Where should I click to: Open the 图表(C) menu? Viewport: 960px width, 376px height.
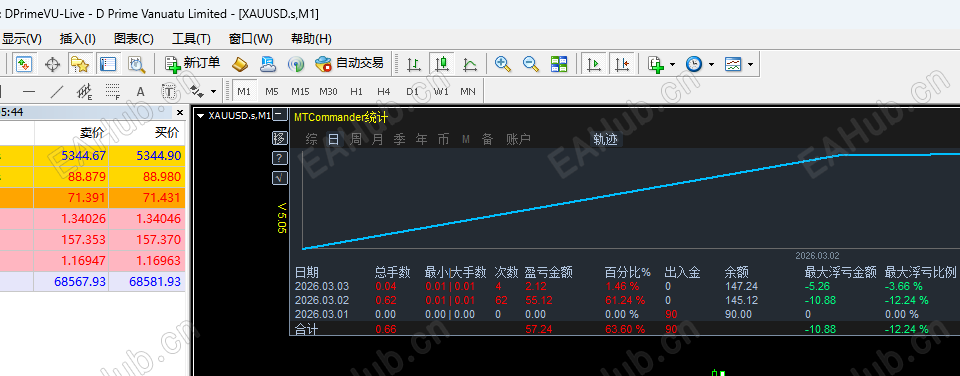coord(134,39)
